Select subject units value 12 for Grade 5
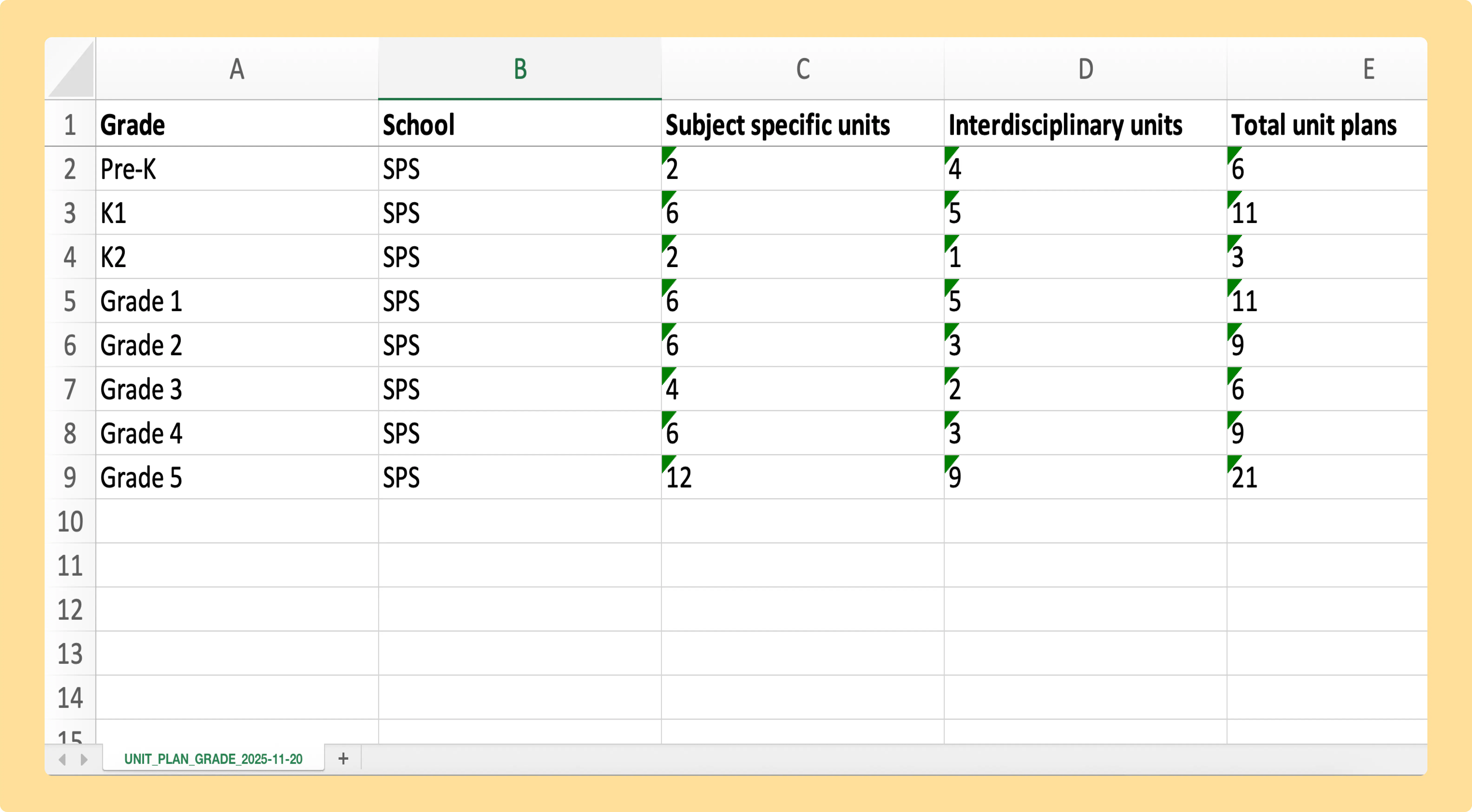 (x=803, y=477)
